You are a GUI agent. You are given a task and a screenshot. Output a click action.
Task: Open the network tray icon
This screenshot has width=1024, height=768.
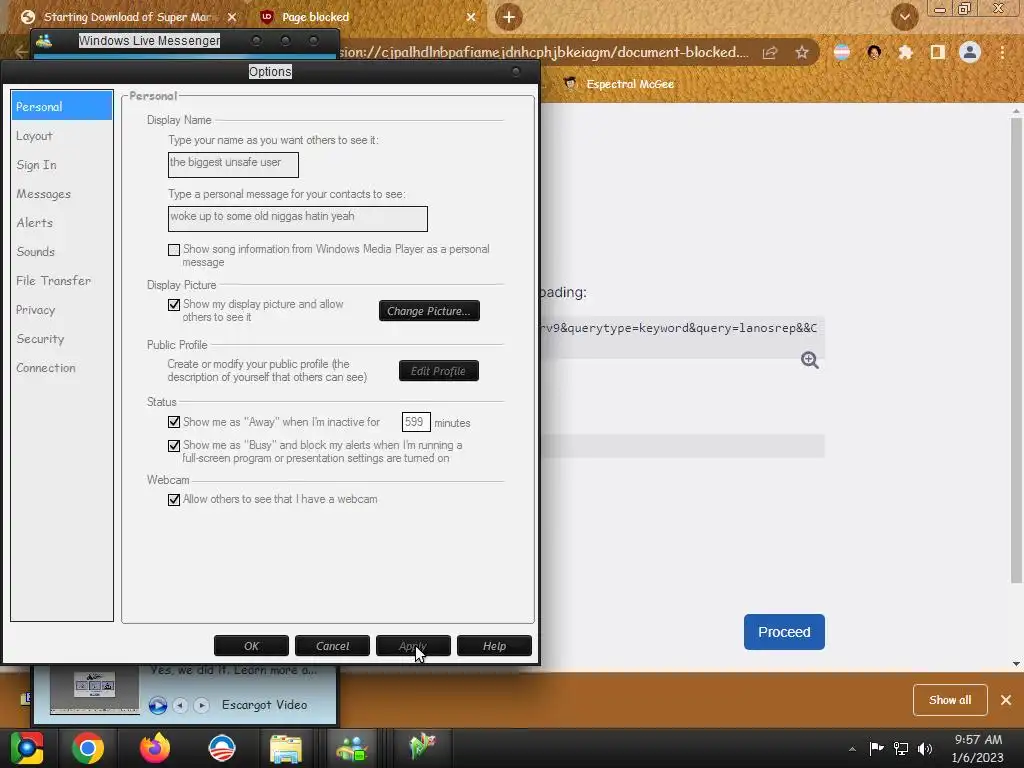pyautogui.click(x=901, y=748)
